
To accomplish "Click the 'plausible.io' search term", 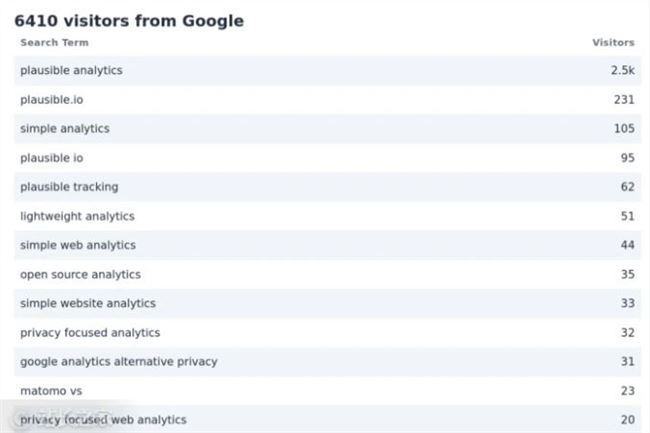I will (x=52, y=100).
